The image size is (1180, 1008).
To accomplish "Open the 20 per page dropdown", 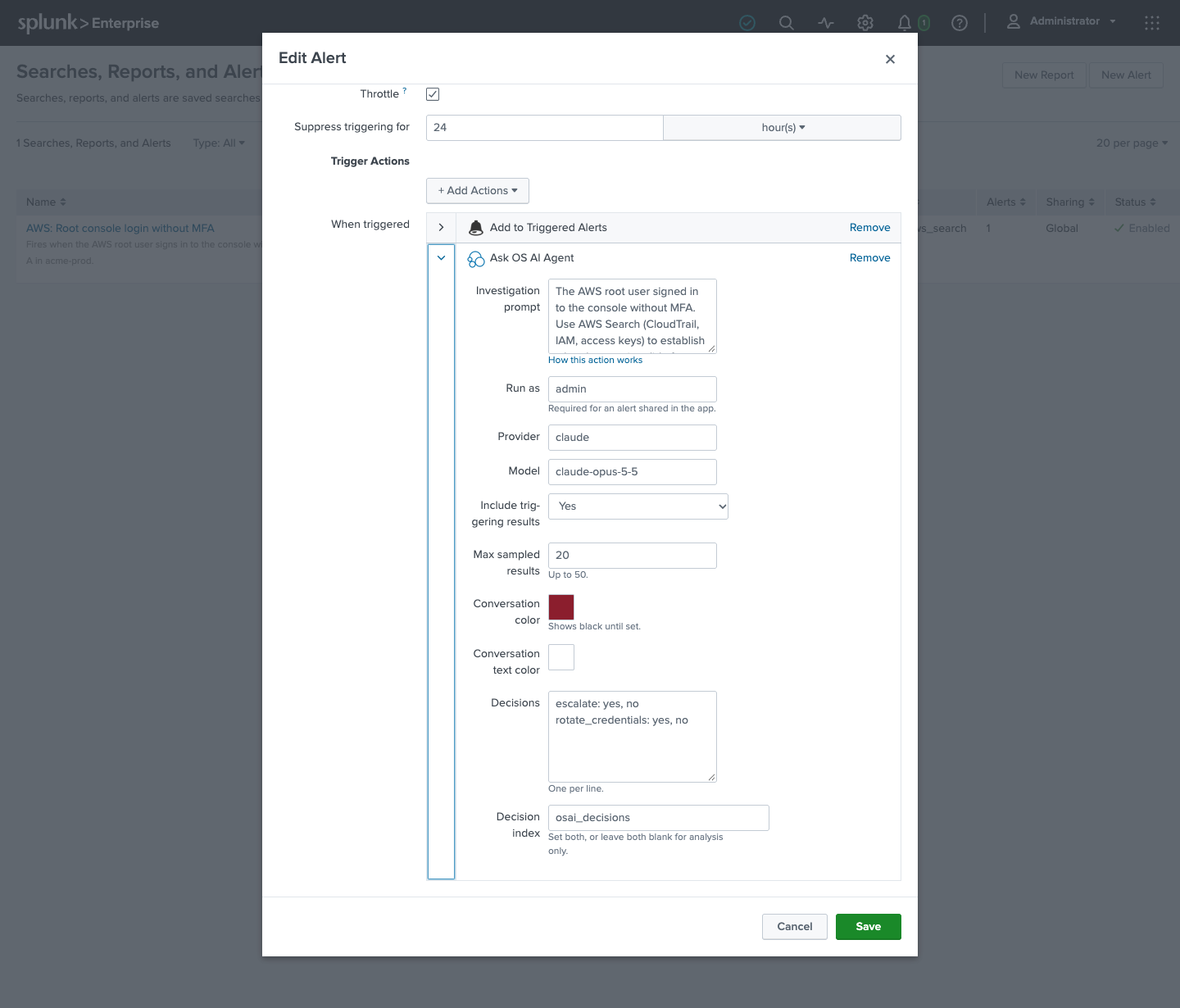I will click(1132, 143).
